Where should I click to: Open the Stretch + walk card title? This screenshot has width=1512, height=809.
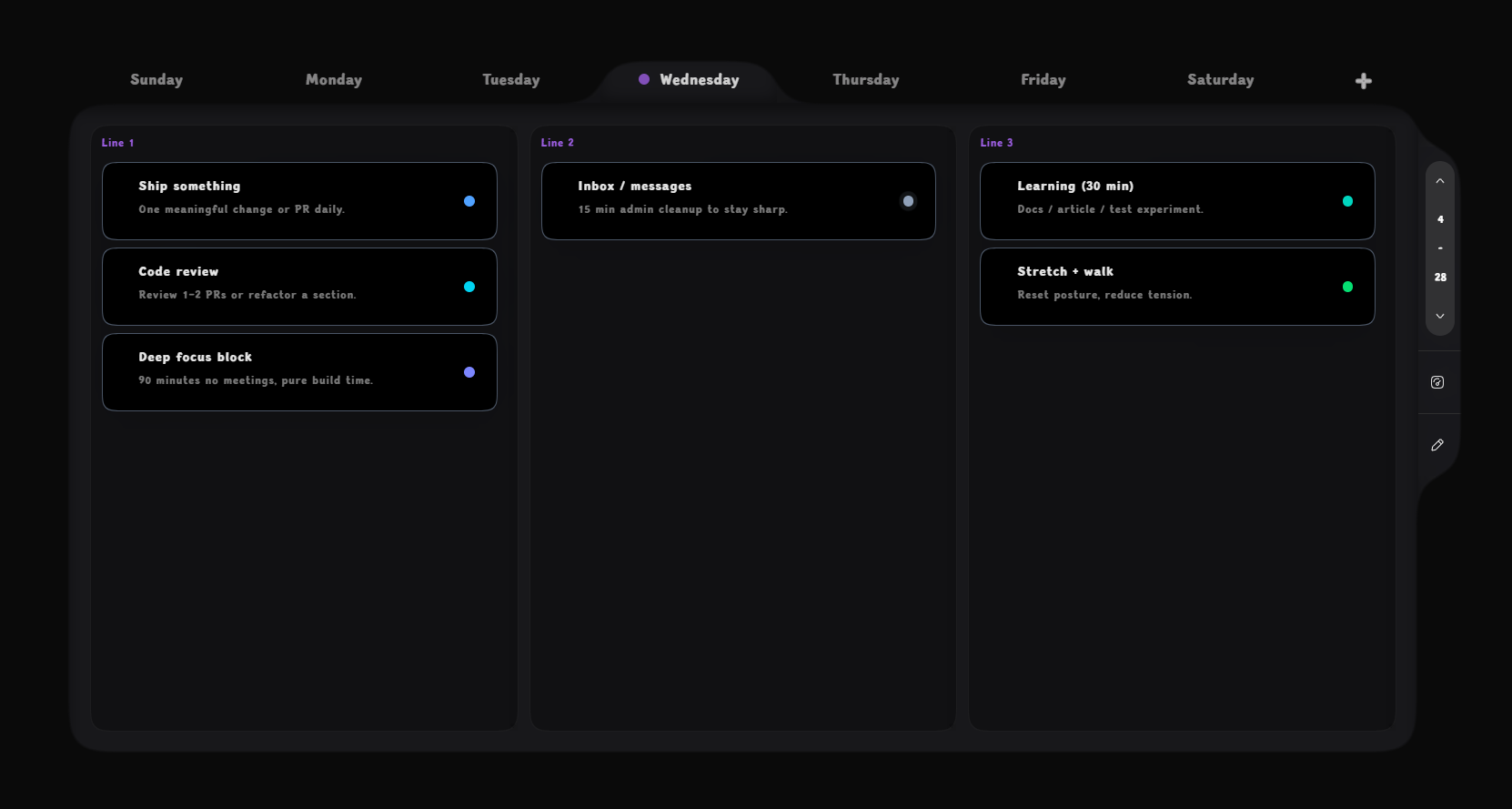tap(1065, 271)
